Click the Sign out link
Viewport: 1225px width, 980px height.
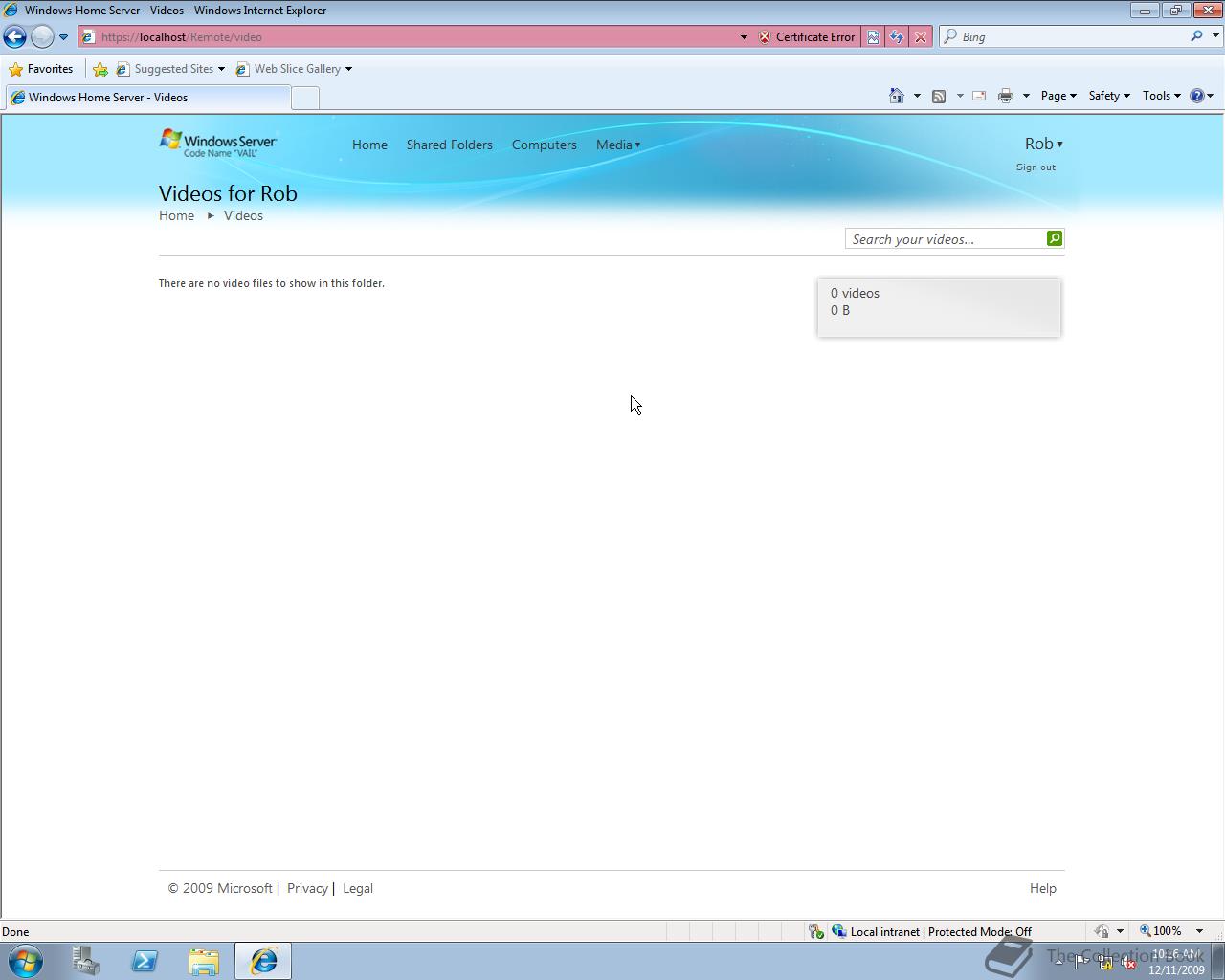1036,167
